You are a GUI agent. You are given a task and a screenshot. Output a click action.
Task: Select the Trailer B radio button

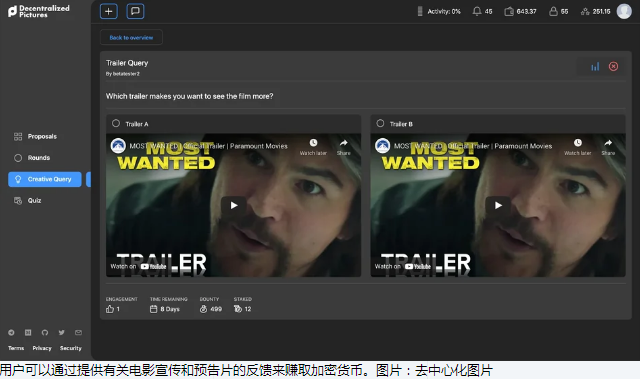coord(380,123)
